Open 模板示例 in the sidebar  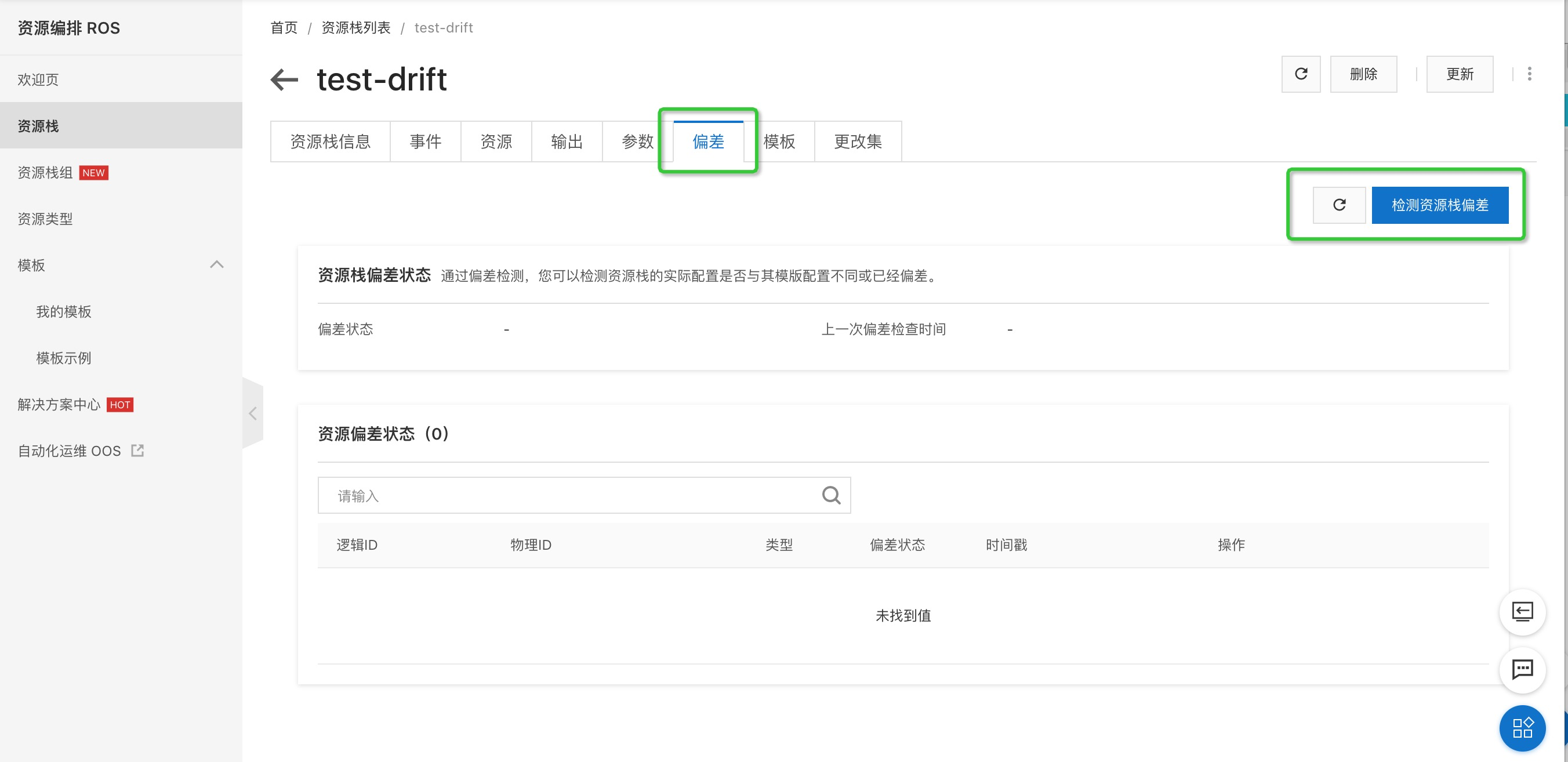(x=121, y=358)
